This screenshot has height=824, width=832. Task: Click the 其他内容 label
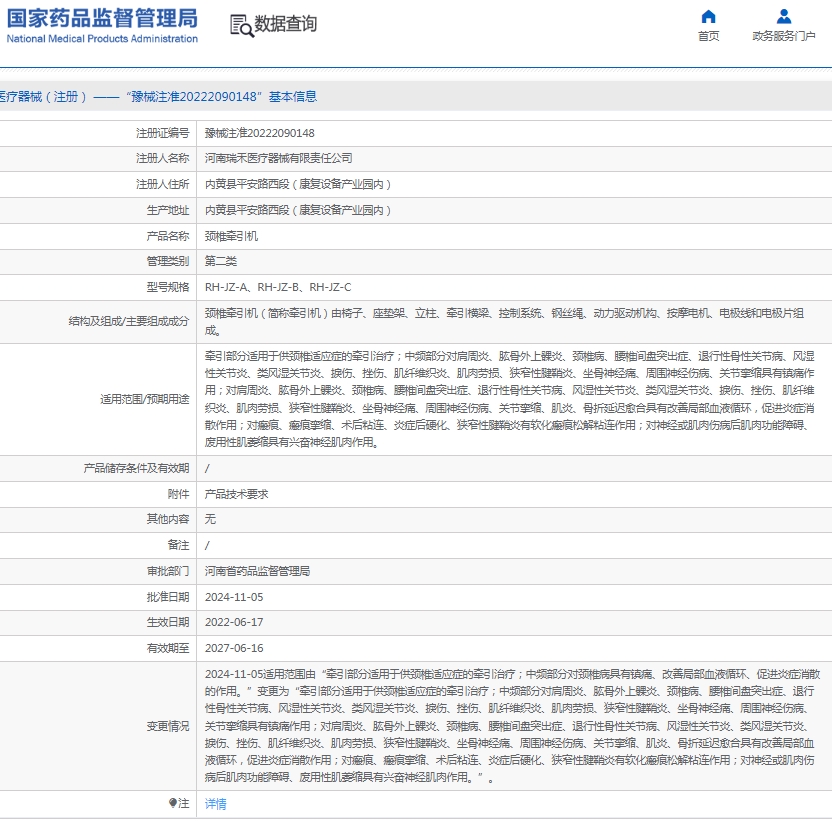(x=168, y=519)
